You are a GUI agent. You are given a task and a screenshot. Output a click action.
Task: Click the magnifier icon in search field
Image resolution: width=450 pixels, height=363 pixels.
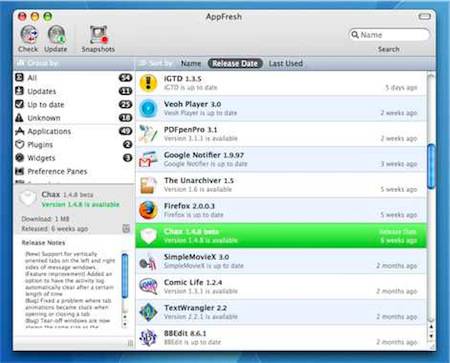pos(355,35)
